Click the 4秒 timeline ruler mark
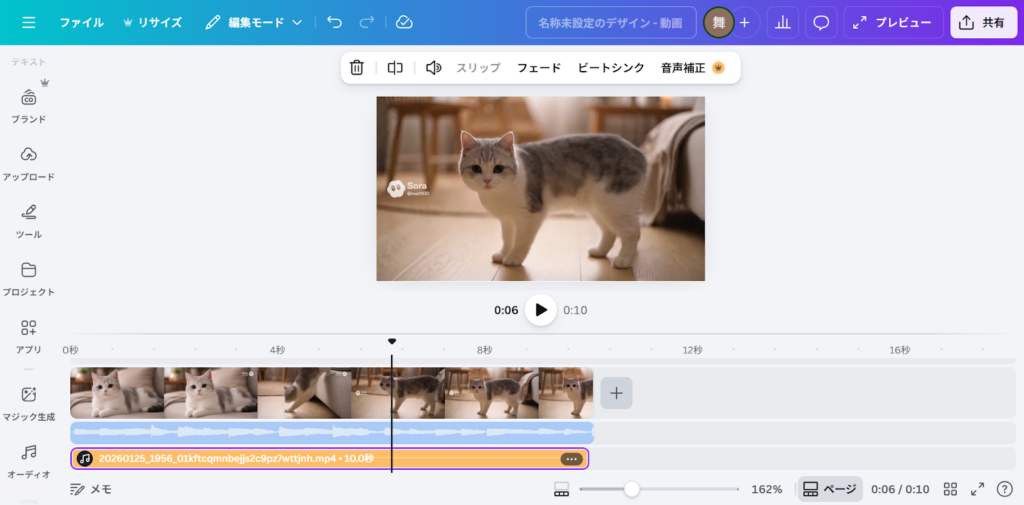The image size is (1024, 505). [x=277, y=350]
